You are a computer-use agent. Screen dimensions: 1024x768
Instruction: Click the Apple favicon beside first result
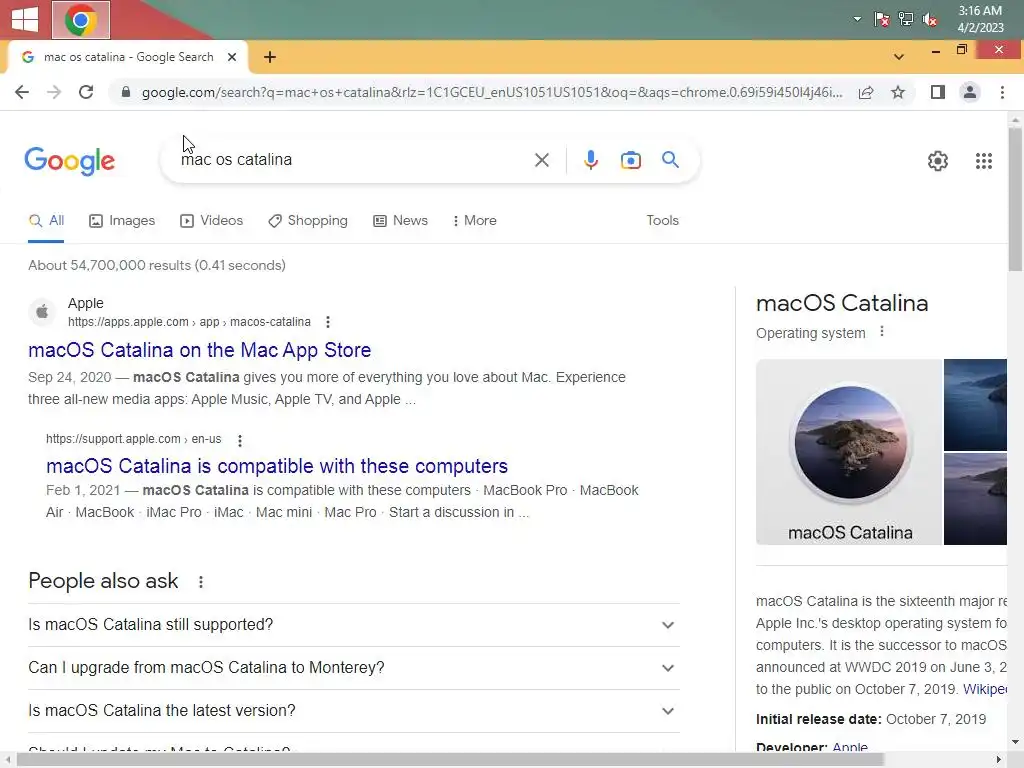(42, 312)
